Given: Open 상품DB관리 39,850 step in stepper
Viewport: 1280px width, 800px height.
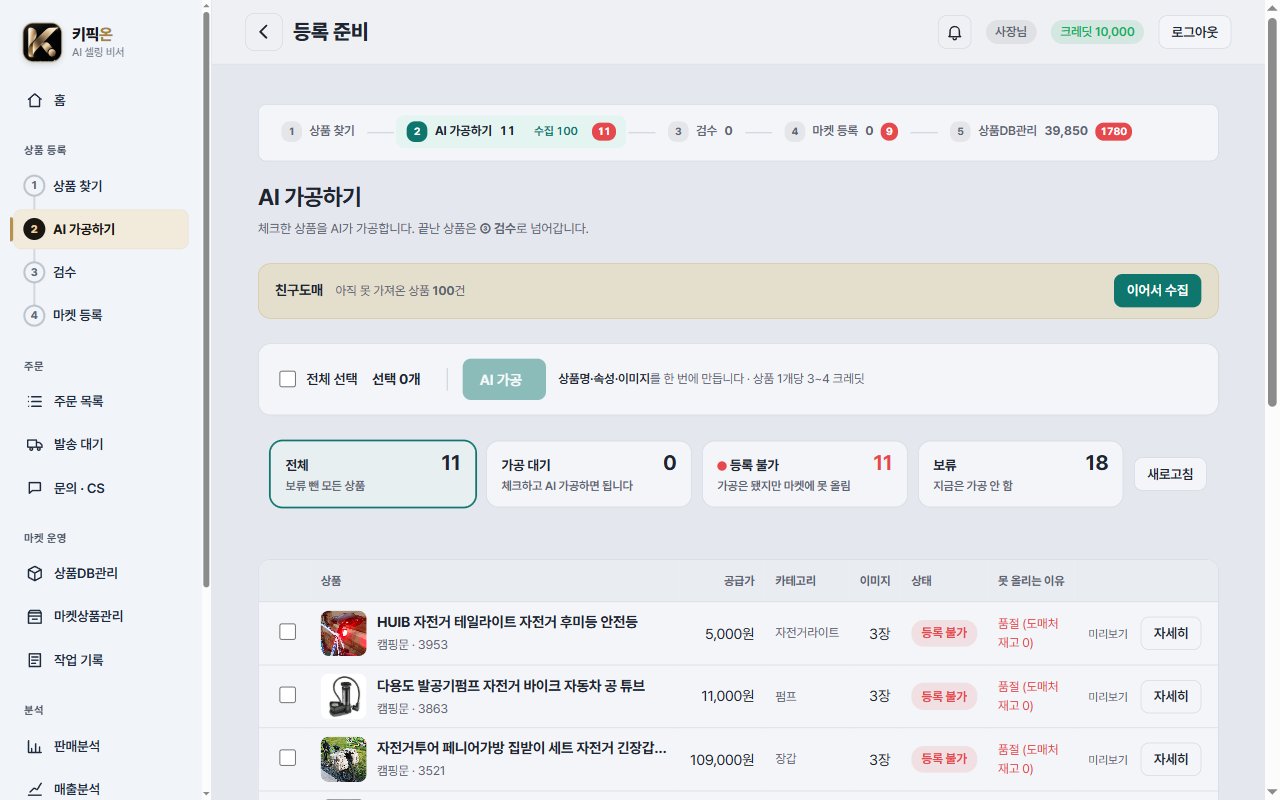Looking at the screenshot, I should pos(1041,131).
